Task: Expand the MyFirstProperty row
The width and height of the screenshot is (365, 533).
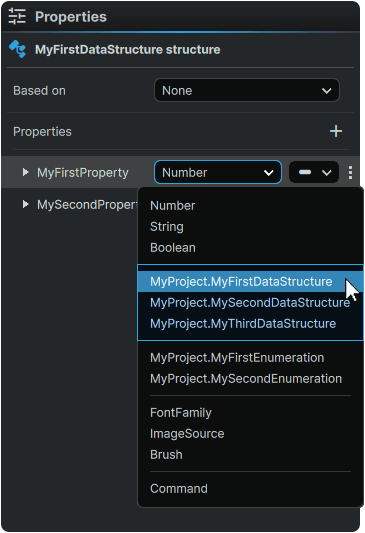Action: pyautogui.click(x=25, y=172)
